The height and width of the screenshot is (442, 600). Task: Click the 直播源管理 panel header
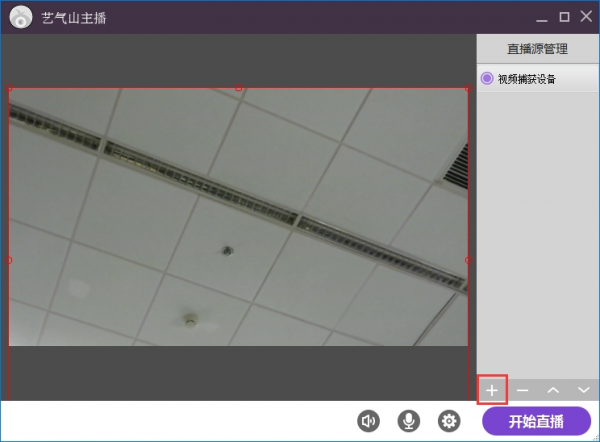coord(538,49)
